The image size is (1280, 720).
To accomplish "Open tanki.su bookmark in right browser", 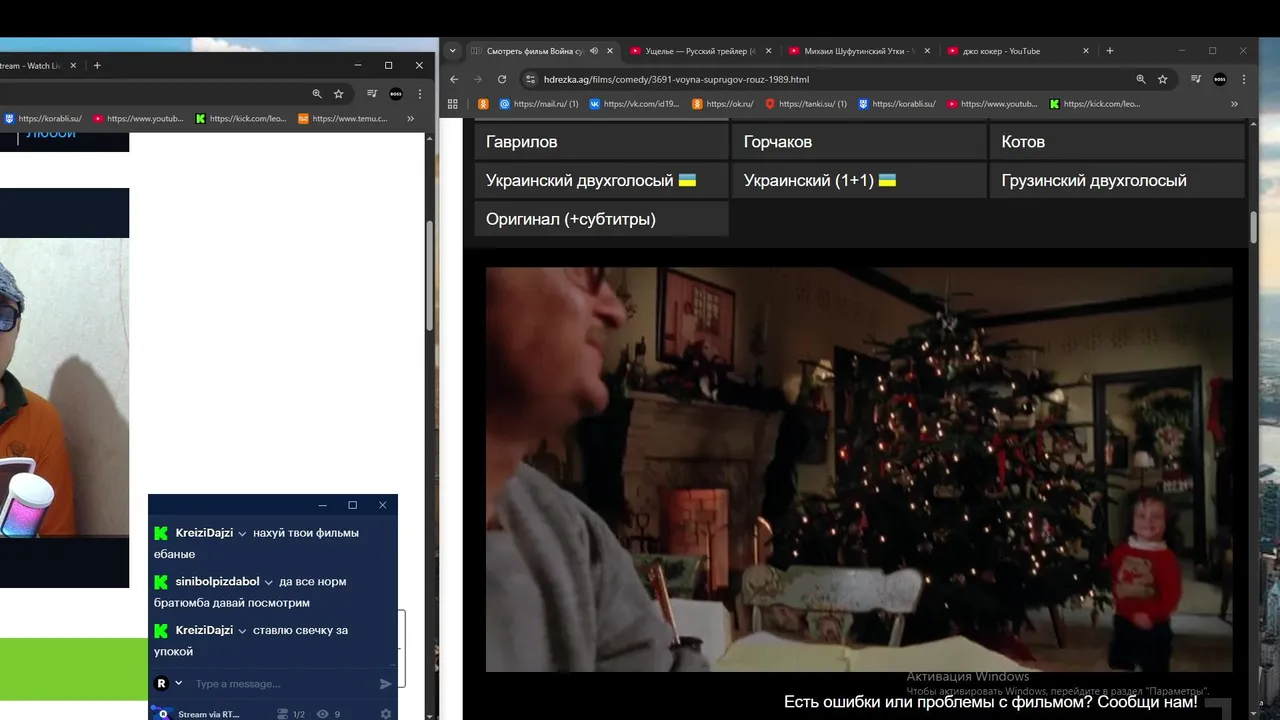I will click(x=806, y=103).
